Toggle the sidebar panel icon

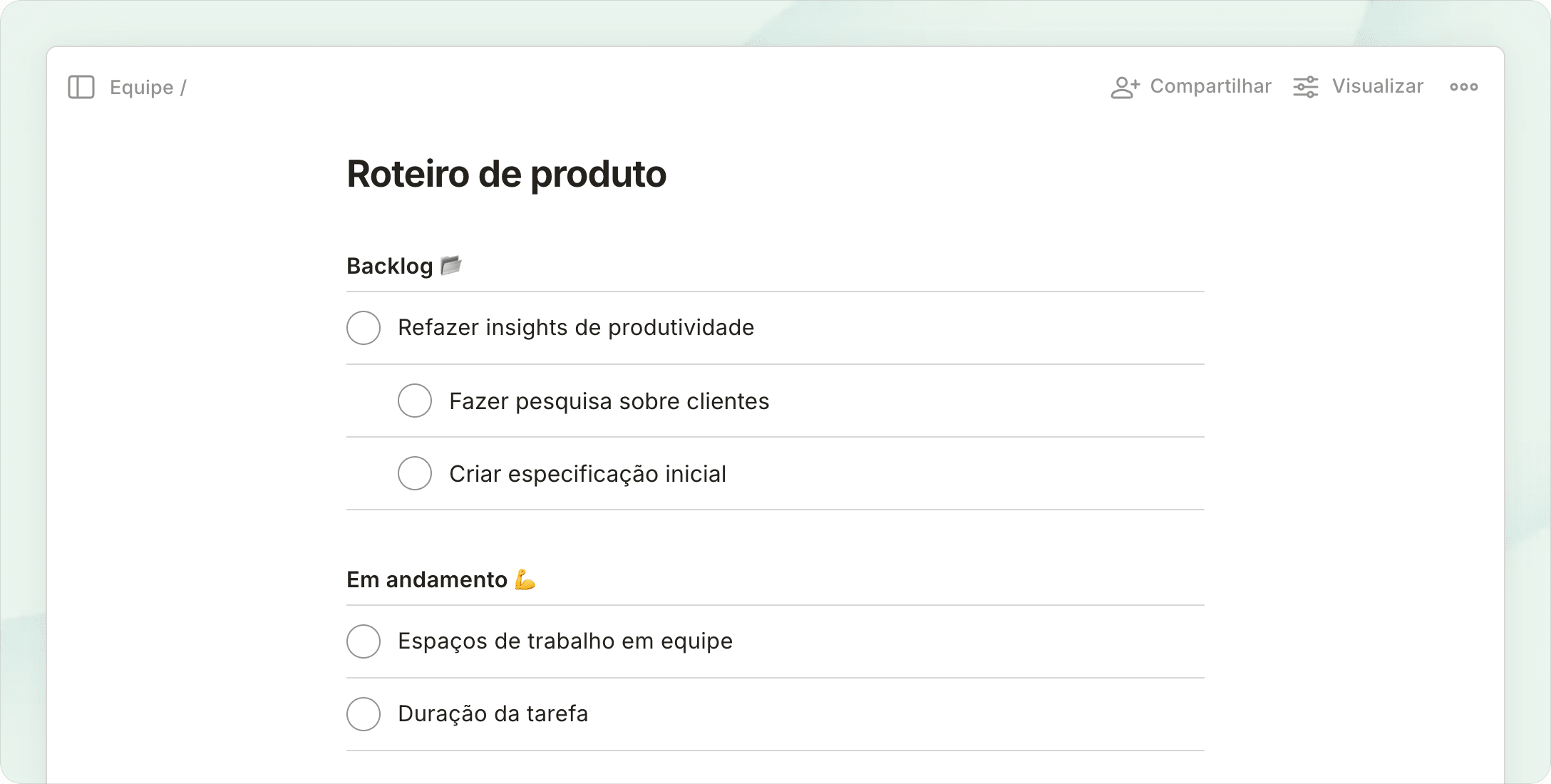point(81,87)
